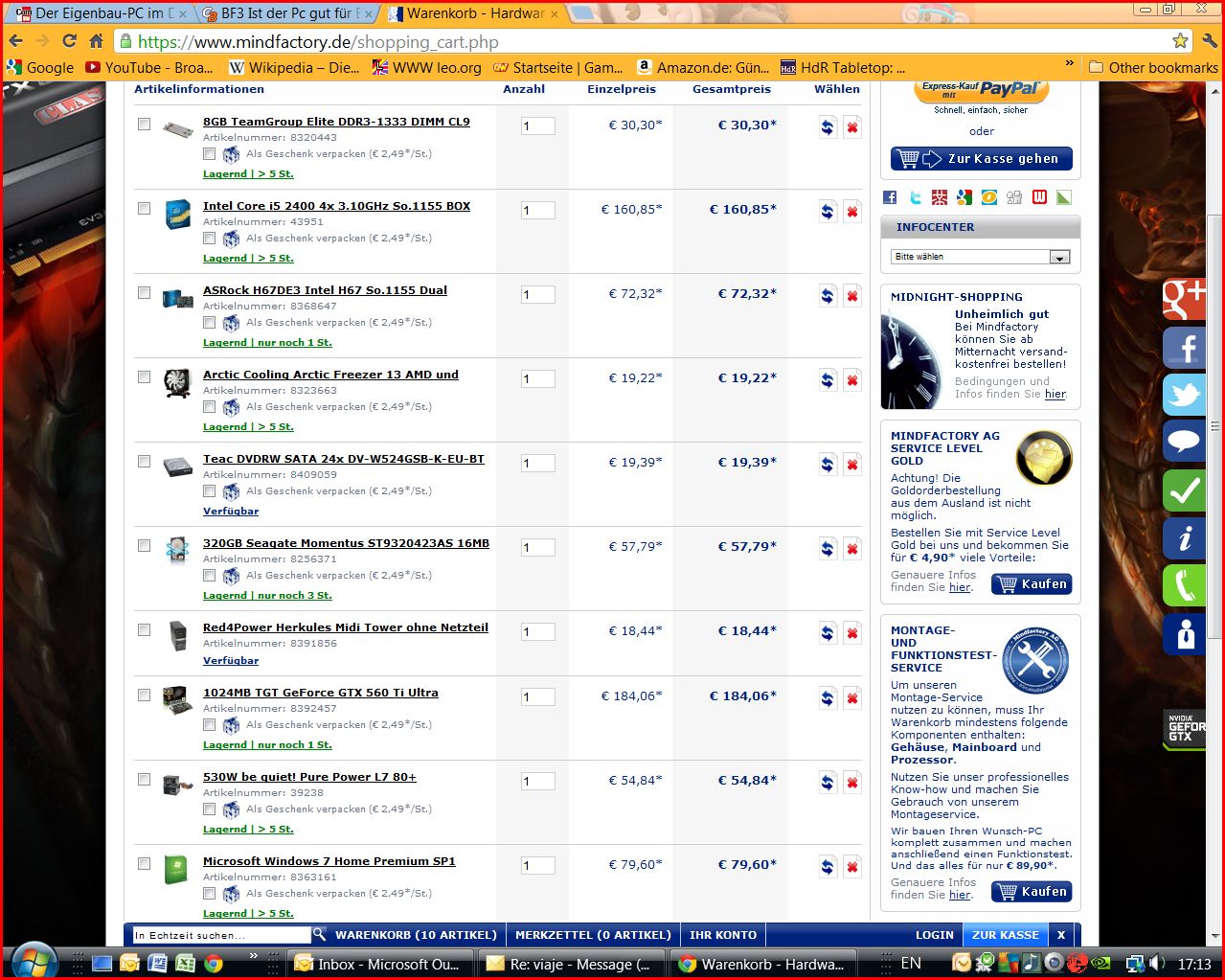This screenshot has height=980, width=1225.
Task: Open Chrome's home page icon
Action: click(96, 41)
